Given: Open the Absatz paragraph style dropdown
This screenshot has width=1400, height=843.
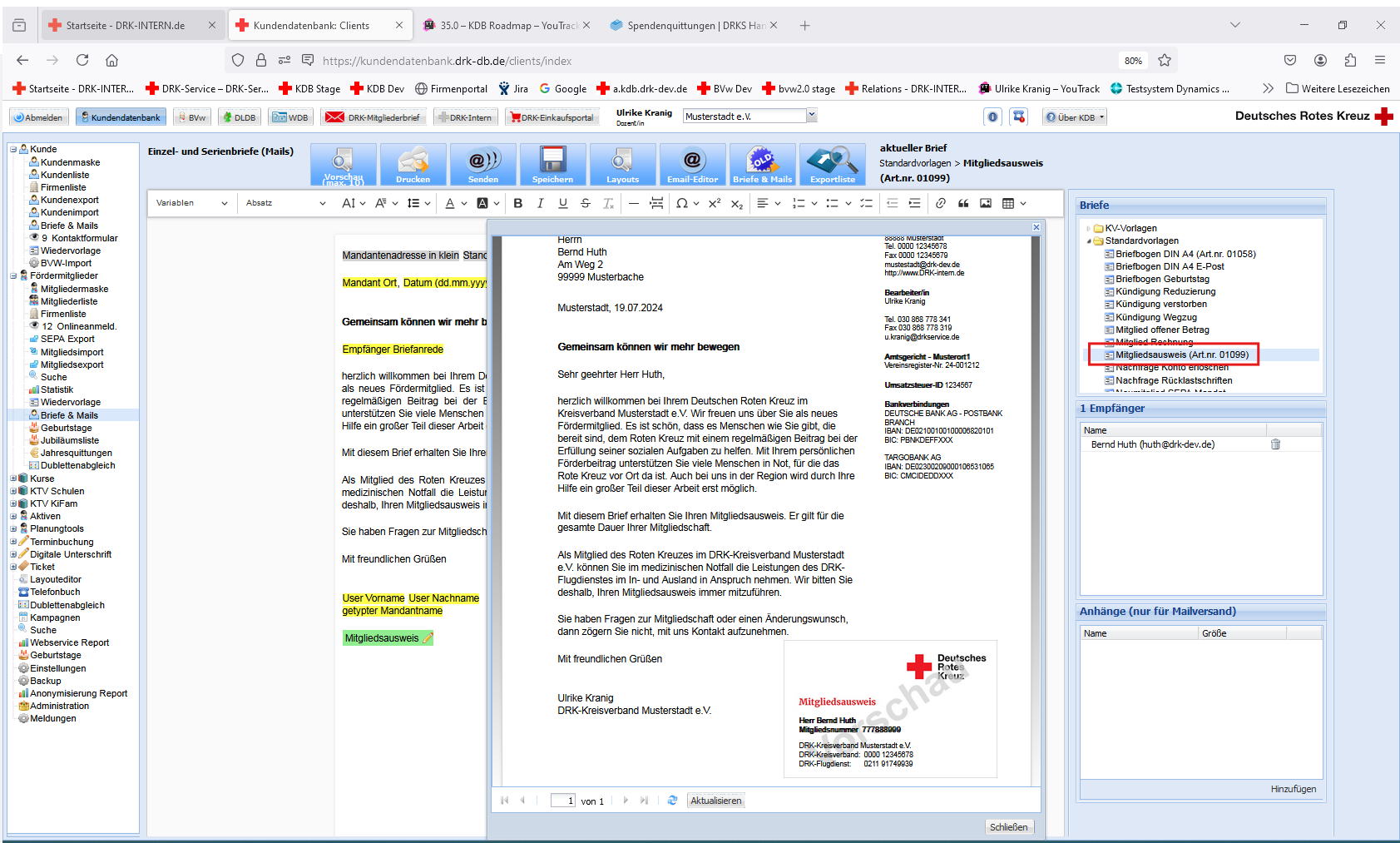Looking at the screenshot, I should pos(286,203).
